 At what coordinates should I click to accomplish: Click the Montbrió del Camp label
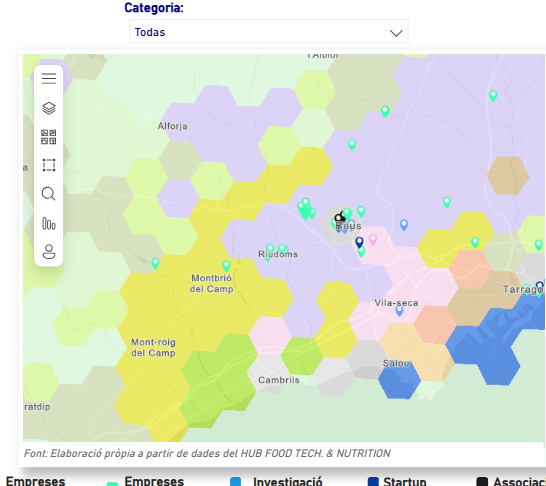tap(211, 283)
